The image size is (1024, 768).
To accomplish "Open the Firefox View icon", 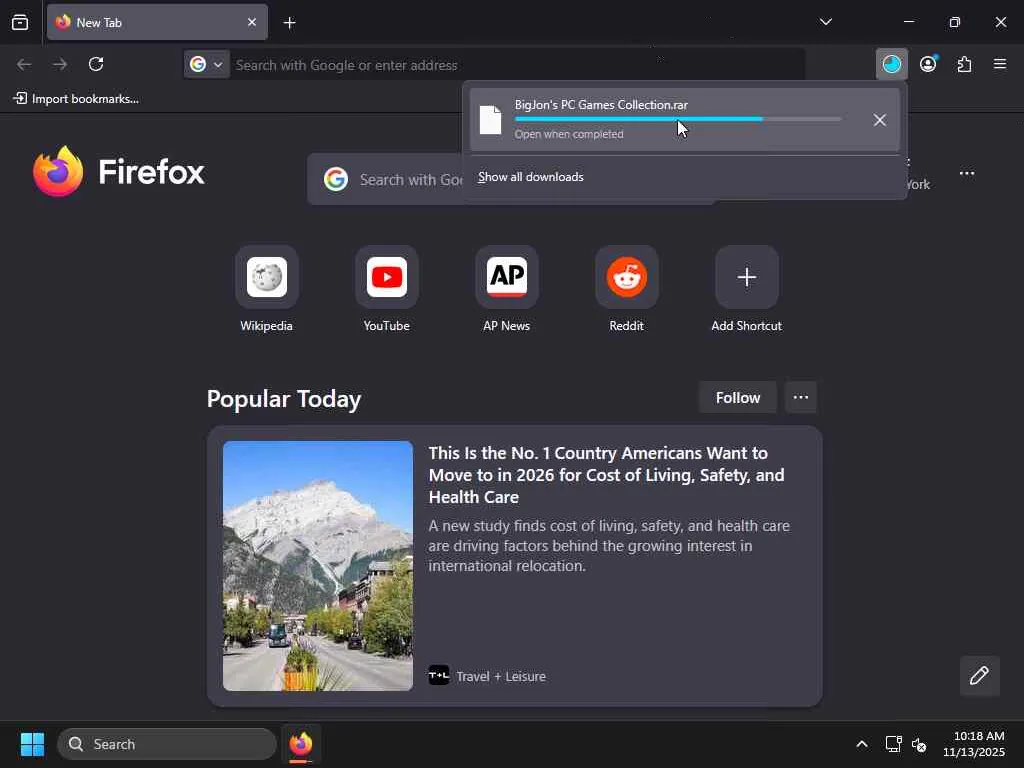I will coord(20,22).
